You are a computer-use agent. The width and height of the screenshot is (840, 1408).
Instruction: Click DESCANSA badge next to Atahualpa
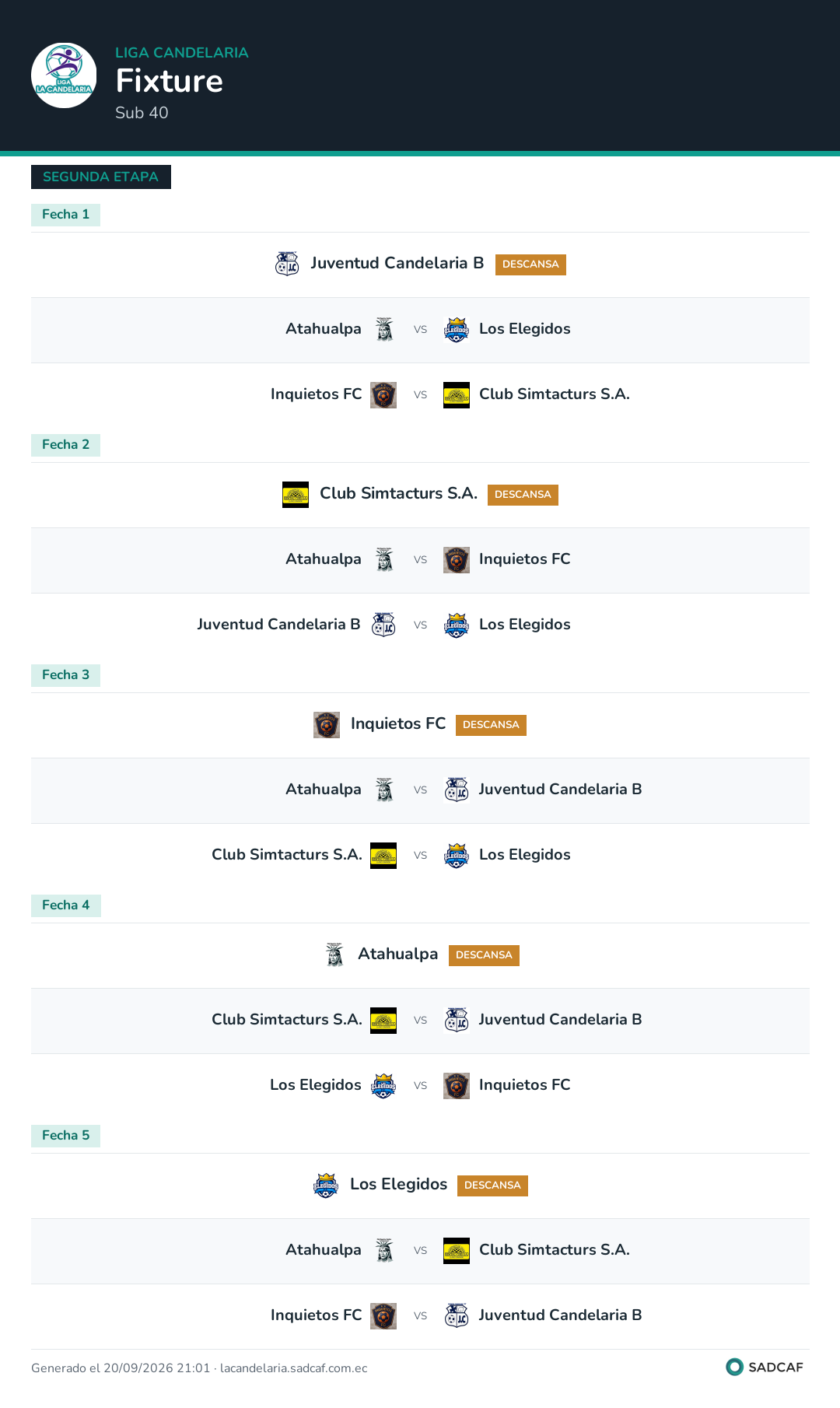click(484, 955)
